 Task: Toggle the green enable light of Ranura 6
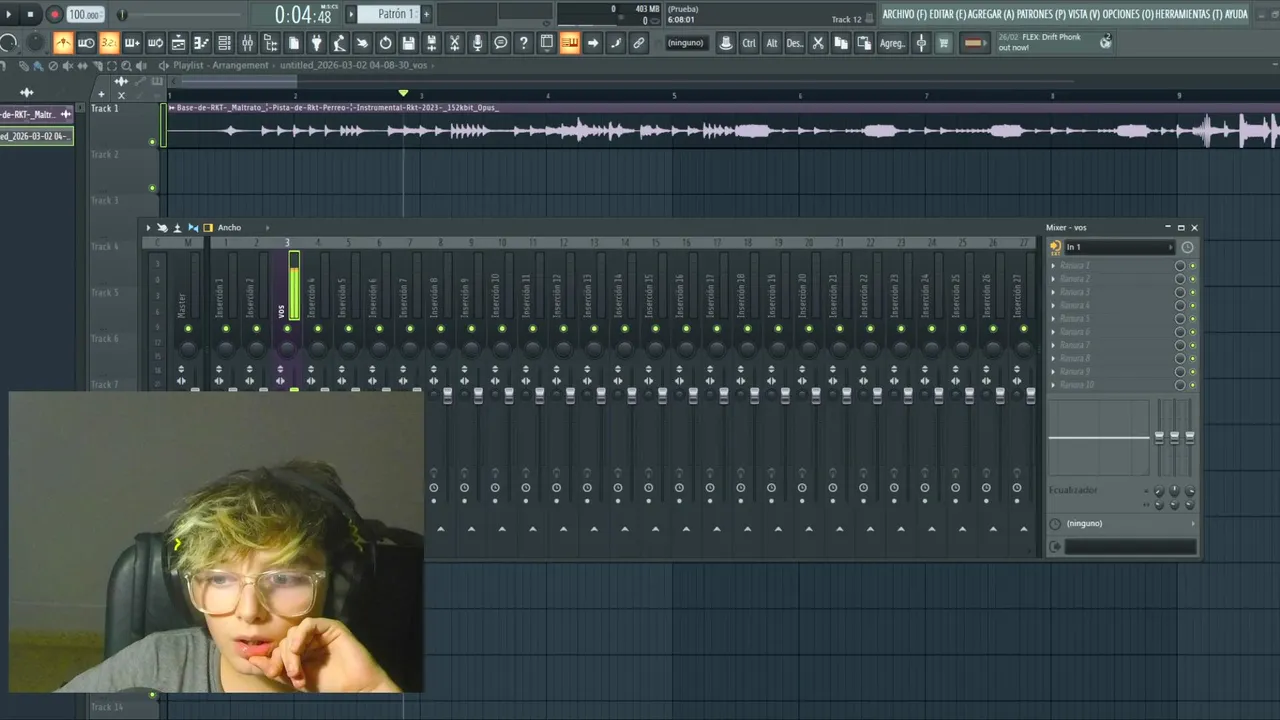click(x=1192, y=332)
